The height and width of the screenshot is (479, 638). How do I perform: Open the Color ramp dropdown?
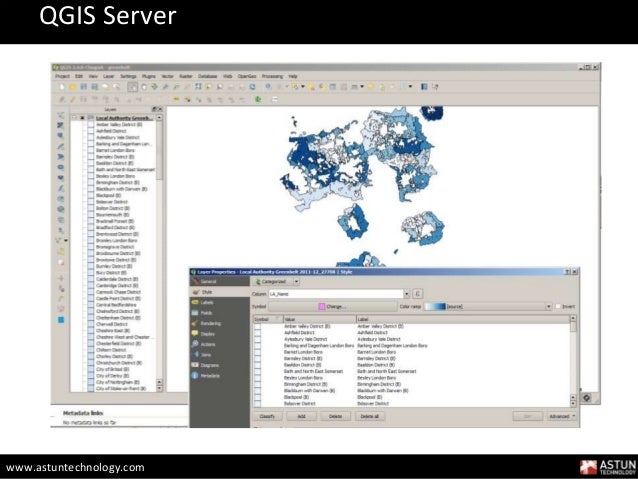point(548,306)
